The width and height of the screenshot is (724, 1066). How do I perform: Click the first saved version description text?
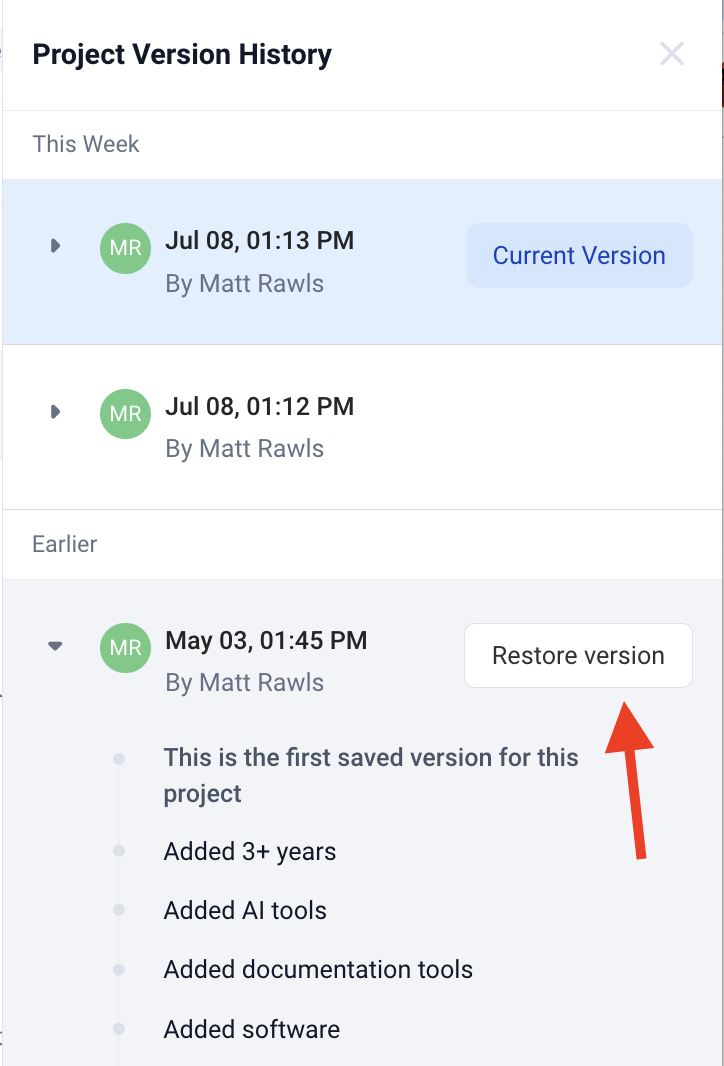[x=371, y=775]
